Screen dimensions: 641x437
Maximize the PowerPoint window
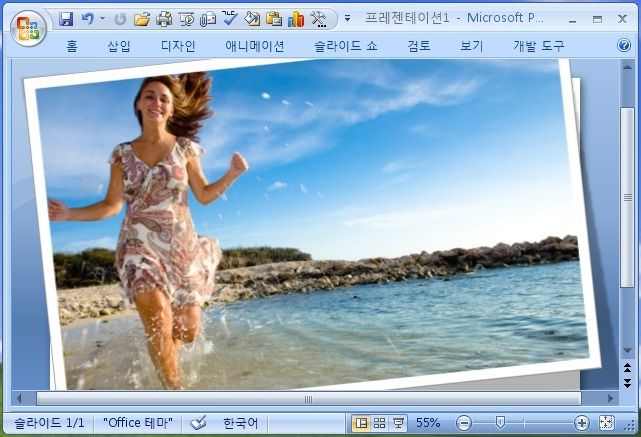[x=597, y=19]
